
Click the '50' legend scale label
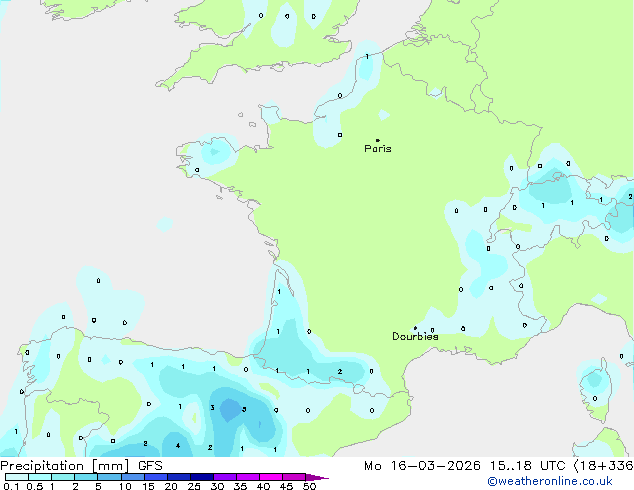[309, 486]
